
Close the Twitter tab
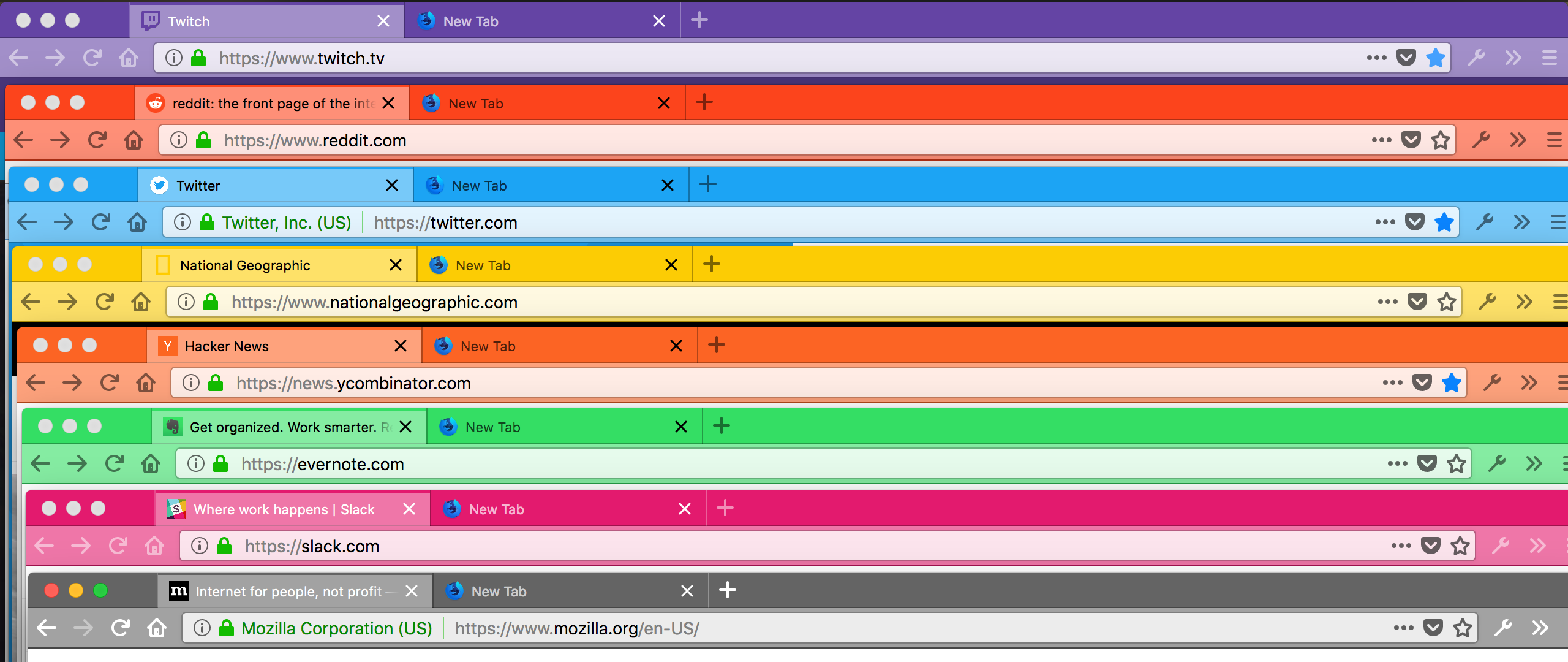(392, 185)
